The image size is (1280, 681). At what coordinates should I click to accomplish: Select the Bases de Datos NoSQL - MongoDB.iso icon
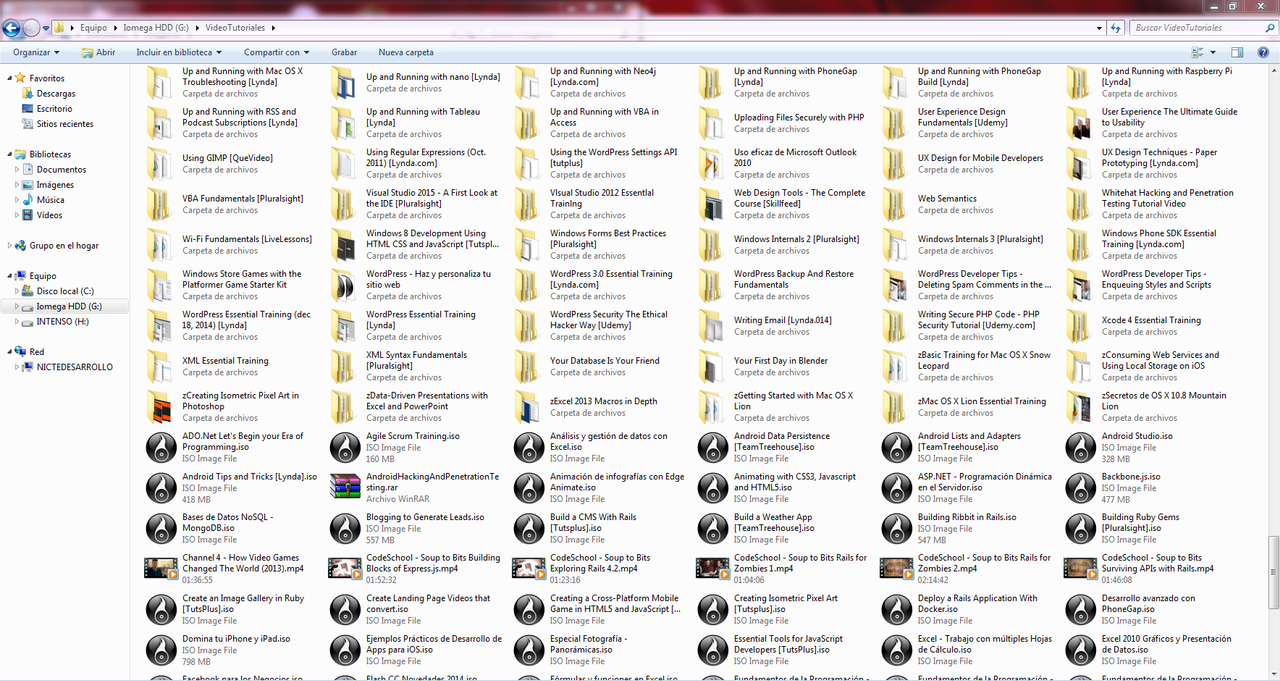(x=159, y=528)
